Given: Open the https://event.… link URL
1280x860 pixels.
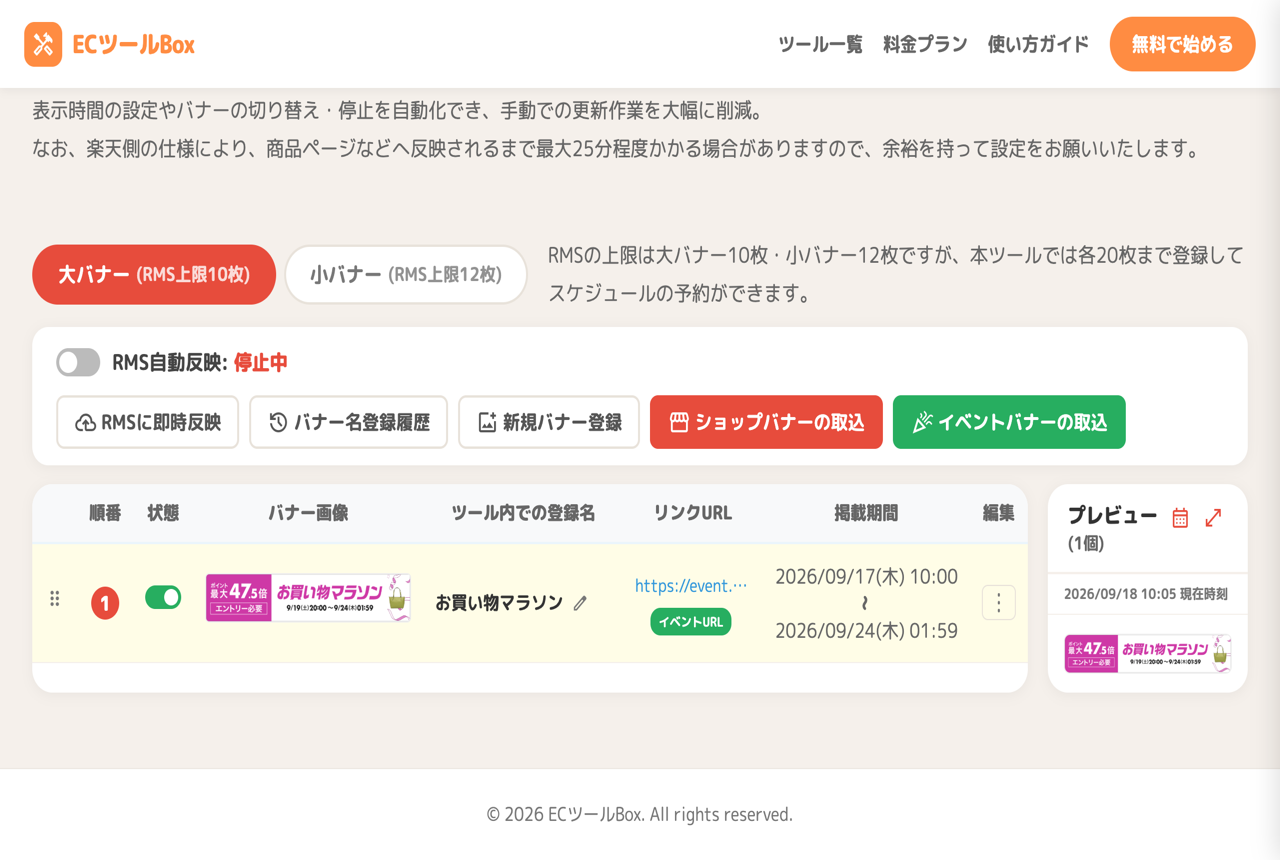Looking at the screenshot, I should 691,586.
